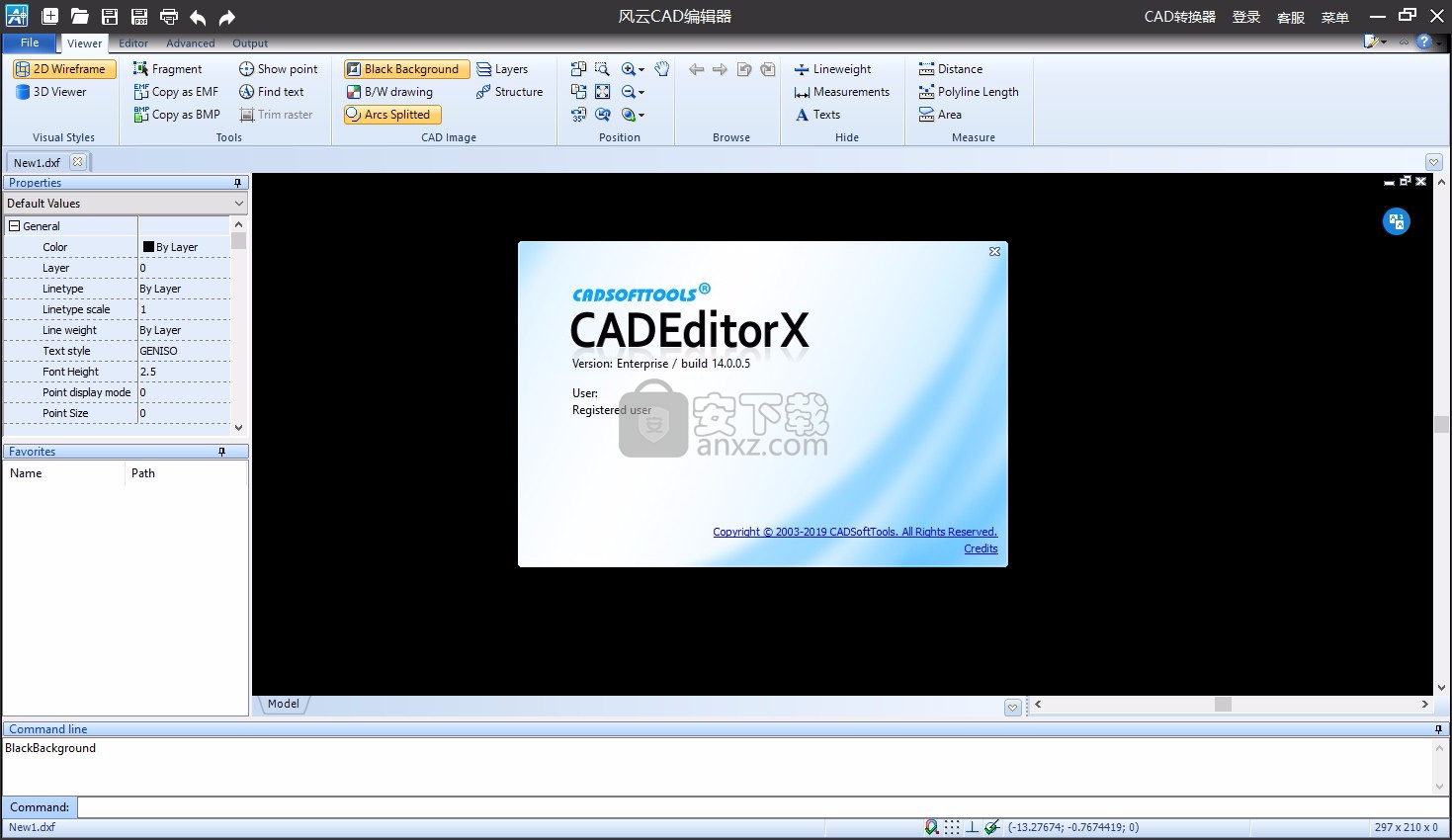1452x840 pixels.
Task: Pin the Favorites panel
Action: pos(221,452)
